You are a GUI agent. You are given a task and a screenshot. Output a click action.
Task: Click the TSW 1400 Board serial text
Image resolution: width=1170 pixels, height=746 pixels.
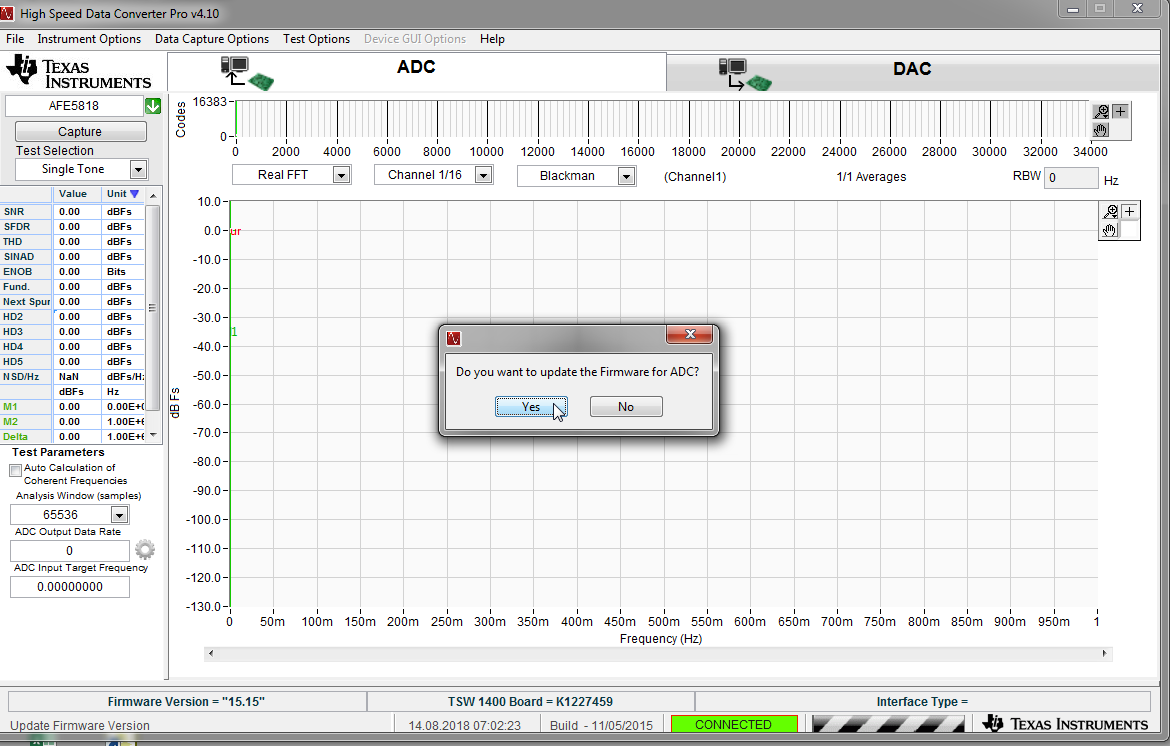(530, 701)
